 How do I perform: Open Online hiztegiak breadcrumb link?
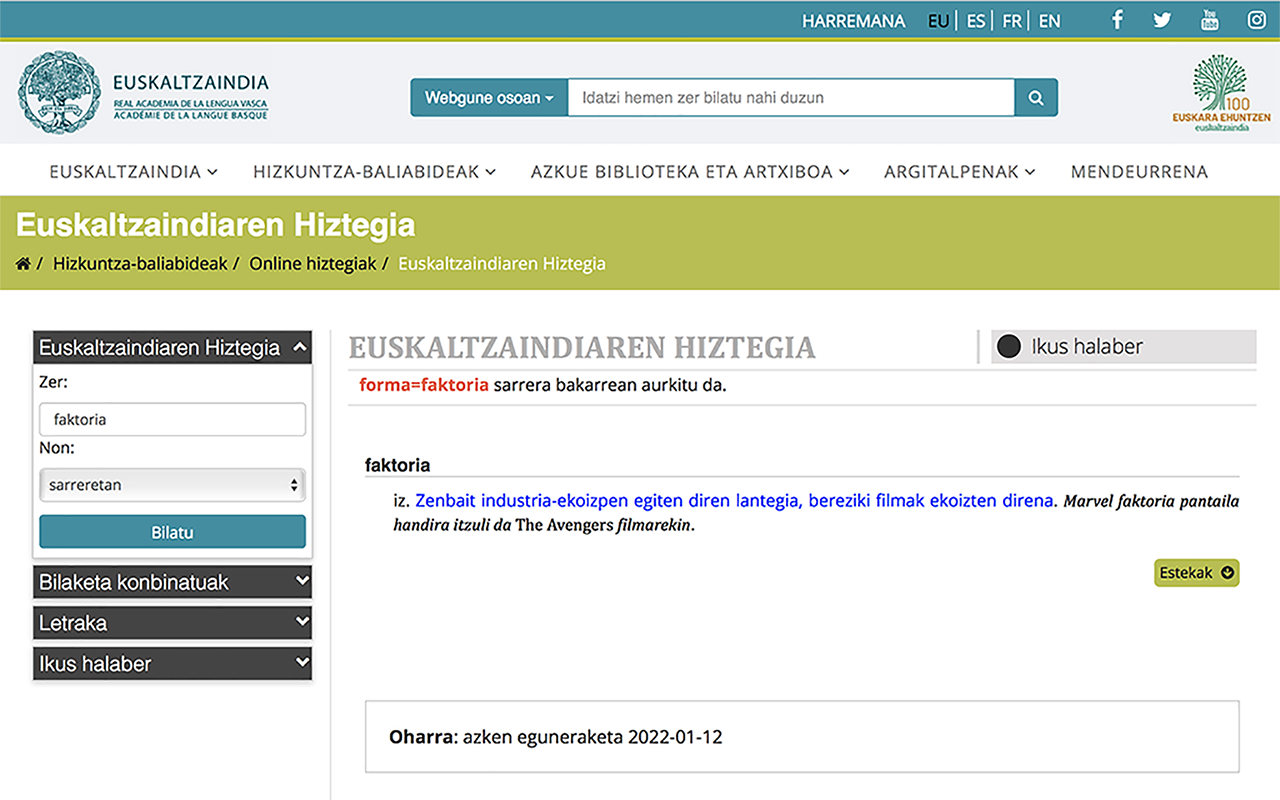point(313,264)
